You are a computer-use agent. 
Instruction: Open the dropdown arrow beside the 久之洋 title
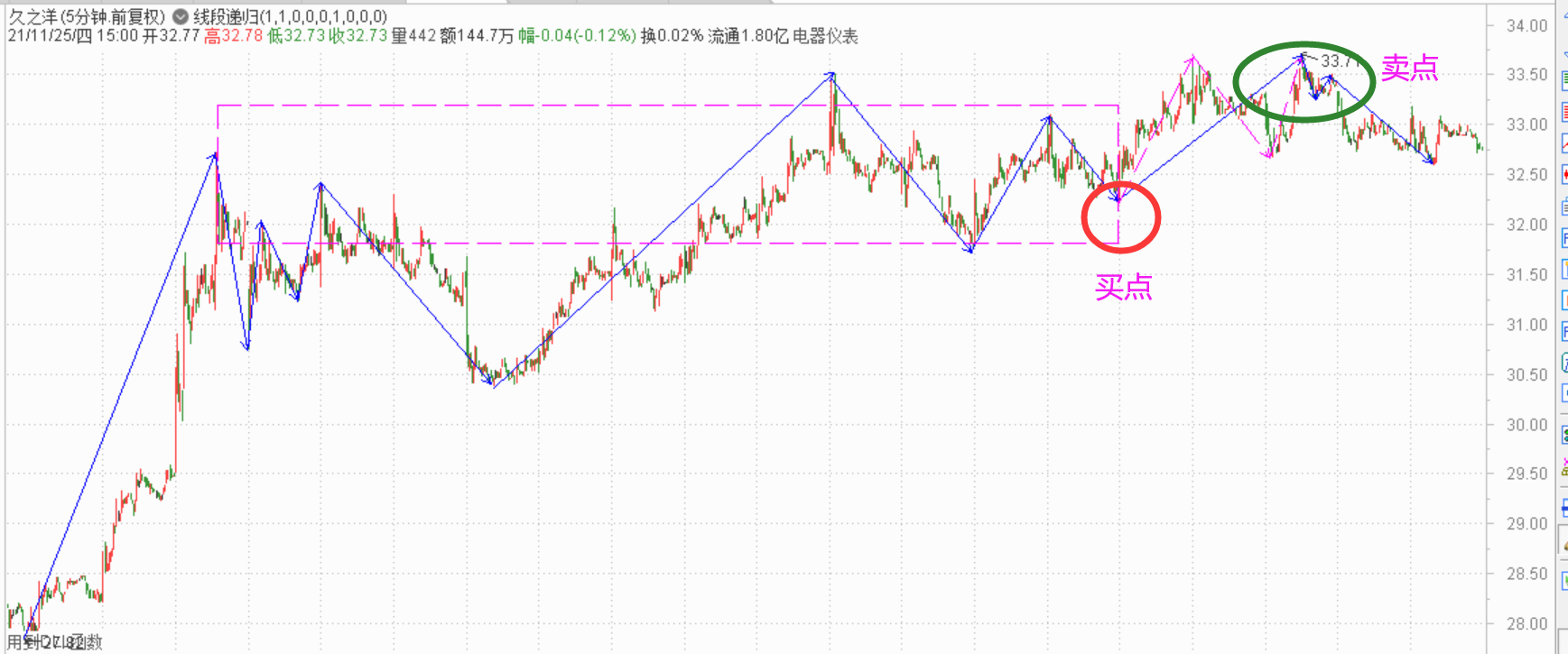180,17
